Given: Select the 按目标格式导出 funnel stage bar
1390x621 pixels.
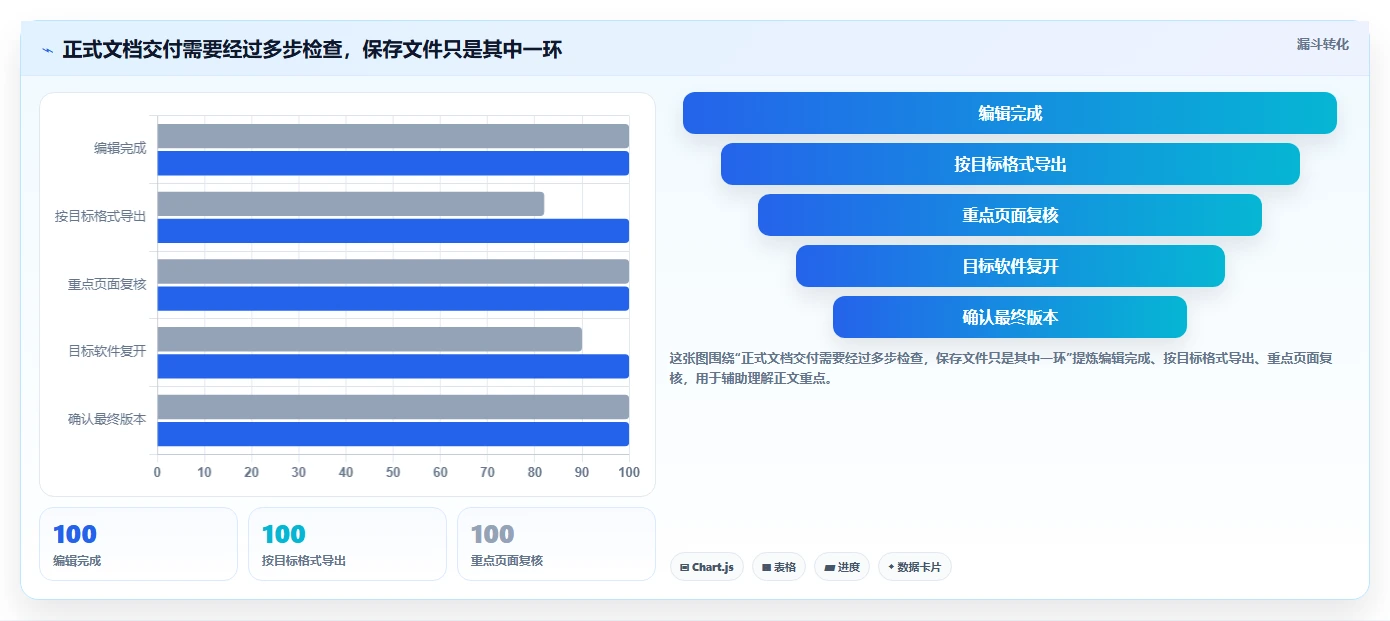Looking at the screenshot, I should click(x=1010, y=164).
